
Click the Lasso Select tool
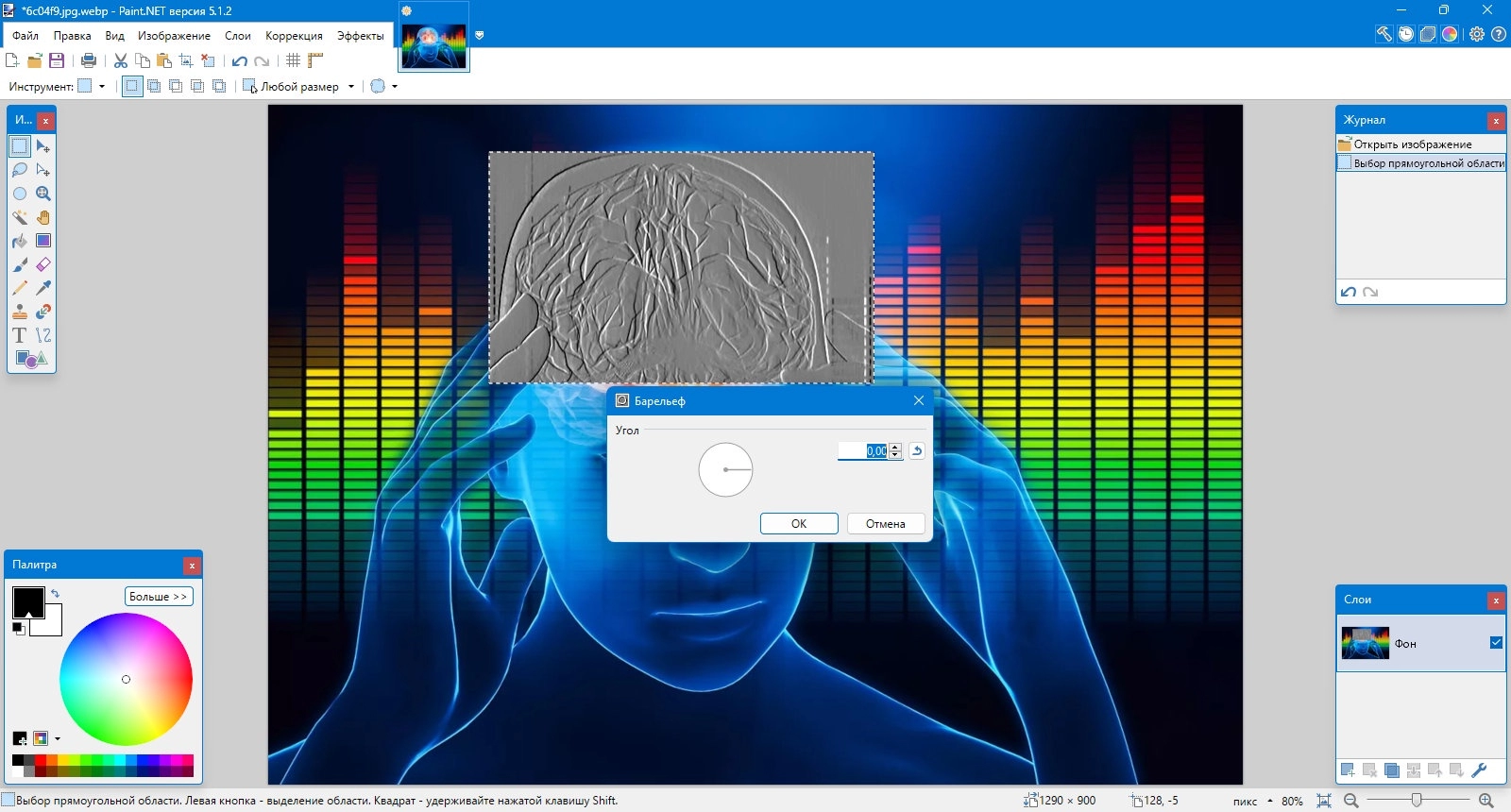[20, 170]
